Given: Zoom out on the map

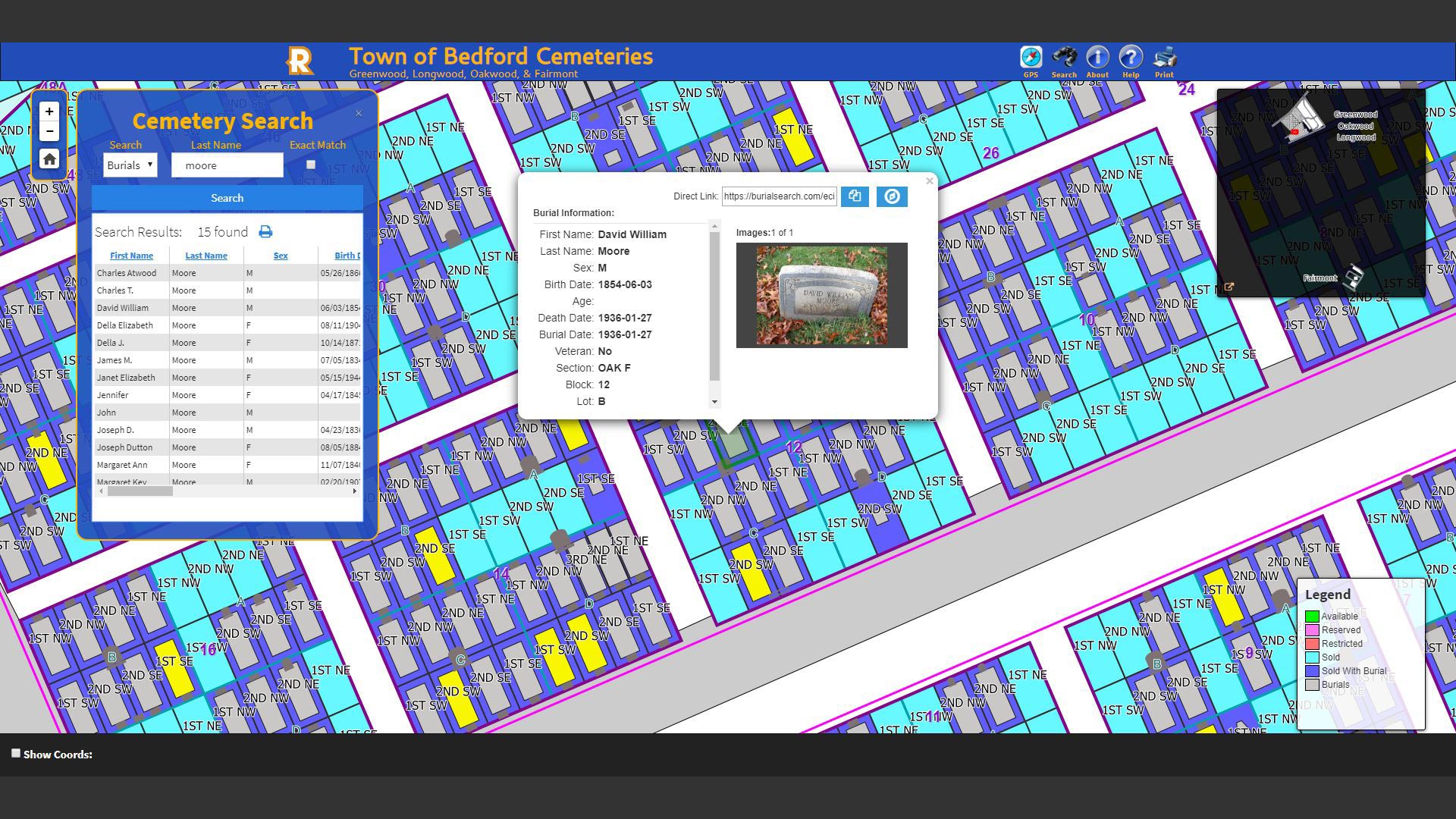Looking at the screenshot, I should pyautogui.click(x=49, y=131).
